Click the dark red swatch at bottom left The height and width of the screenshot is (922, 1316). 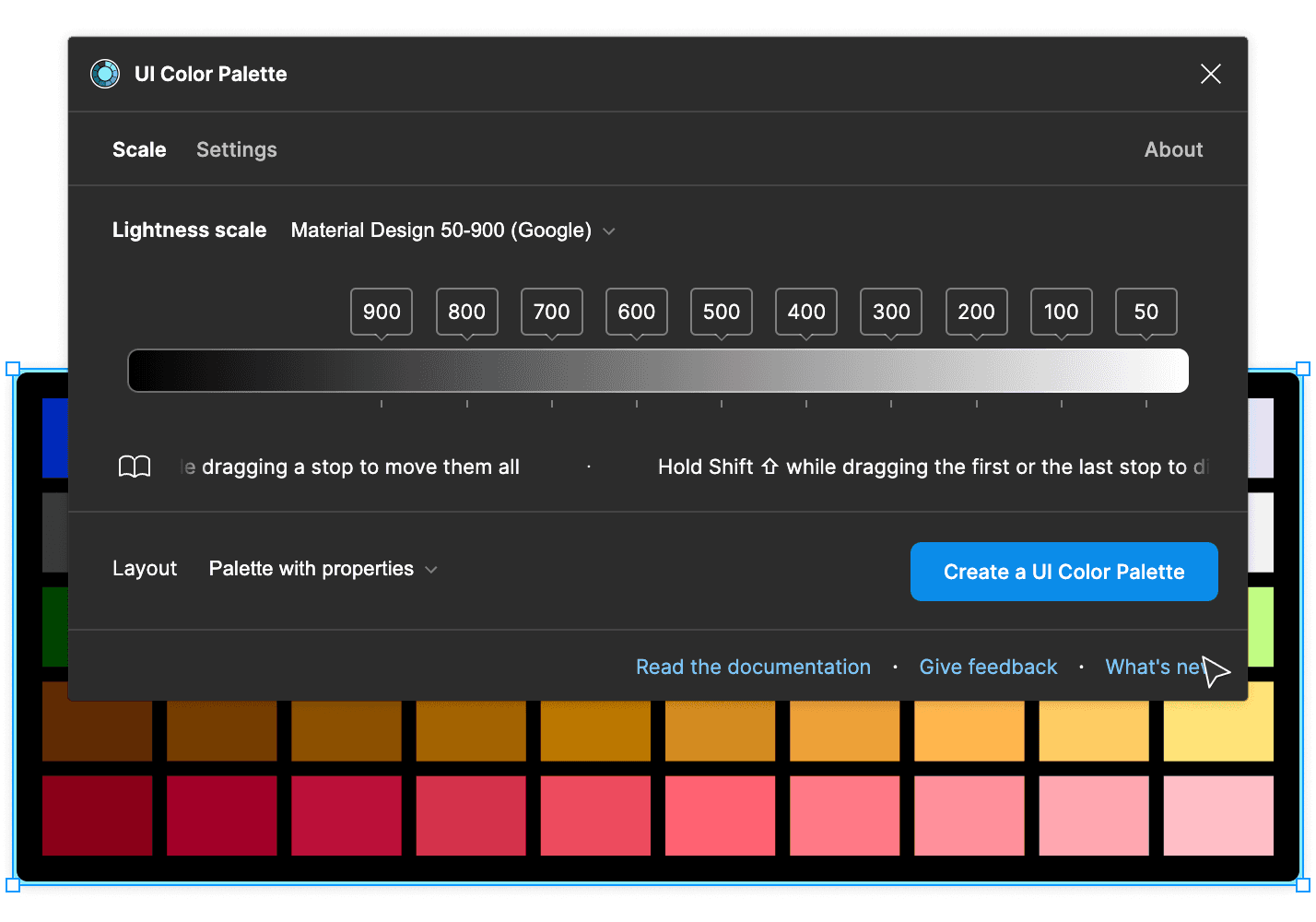tap(97, 815)
